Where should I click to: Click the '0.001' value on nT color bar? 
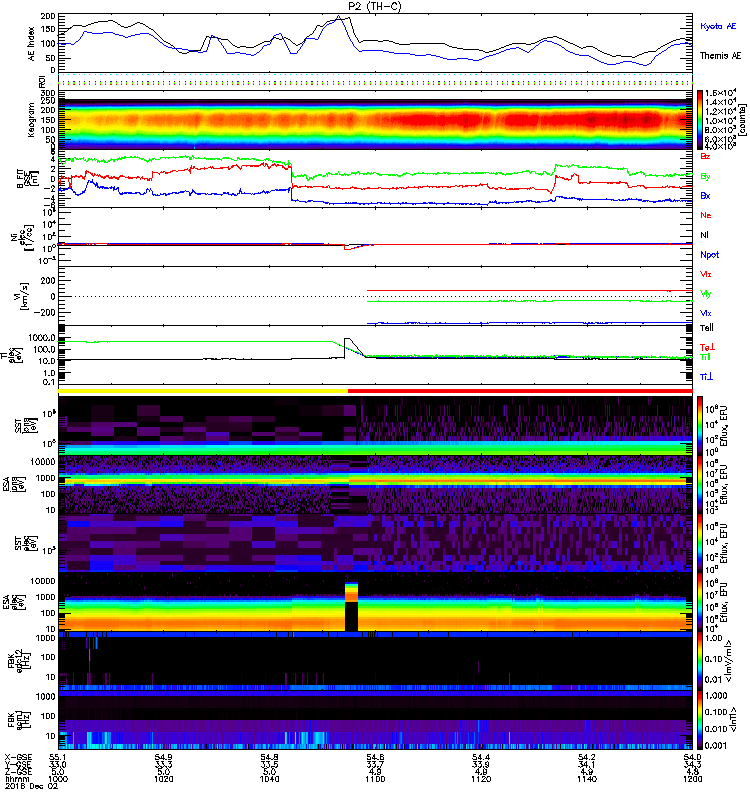[x=718, y=745]
